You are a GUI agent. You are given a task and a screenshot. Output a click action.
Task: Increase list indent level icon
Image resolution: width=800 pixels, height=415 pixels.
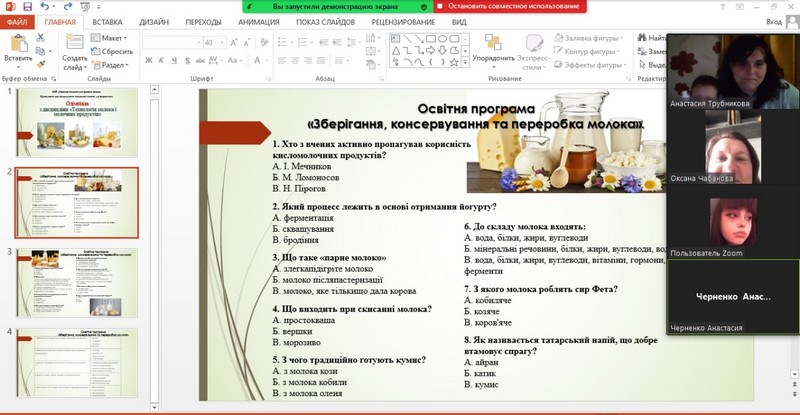click(x=337, y=42)
